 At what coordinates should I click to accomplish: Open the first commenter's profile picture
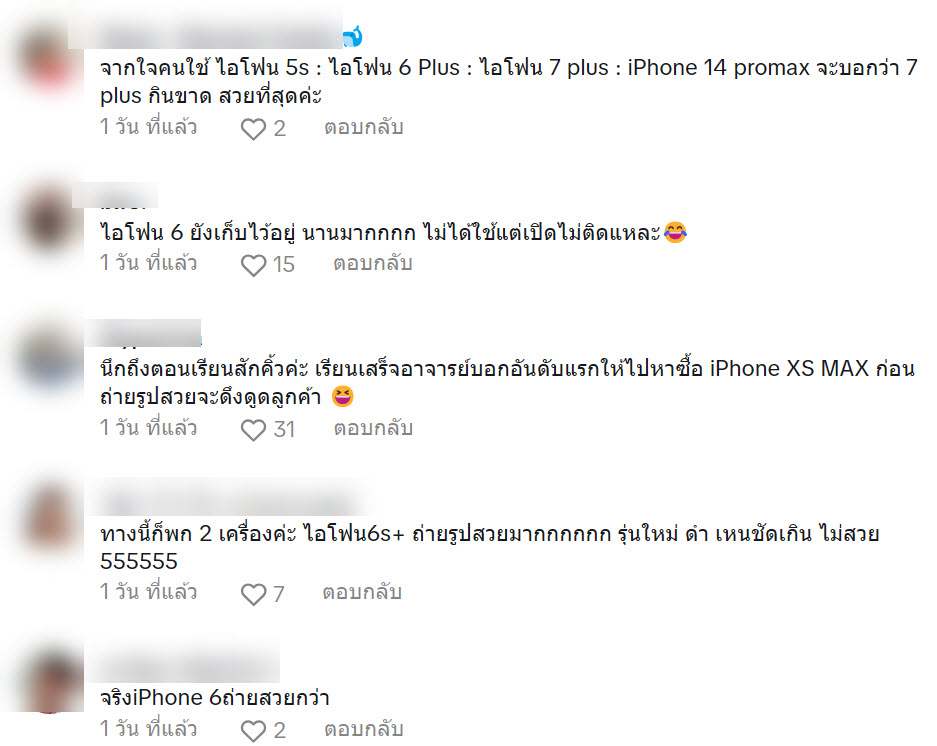(x=49, y=60)
